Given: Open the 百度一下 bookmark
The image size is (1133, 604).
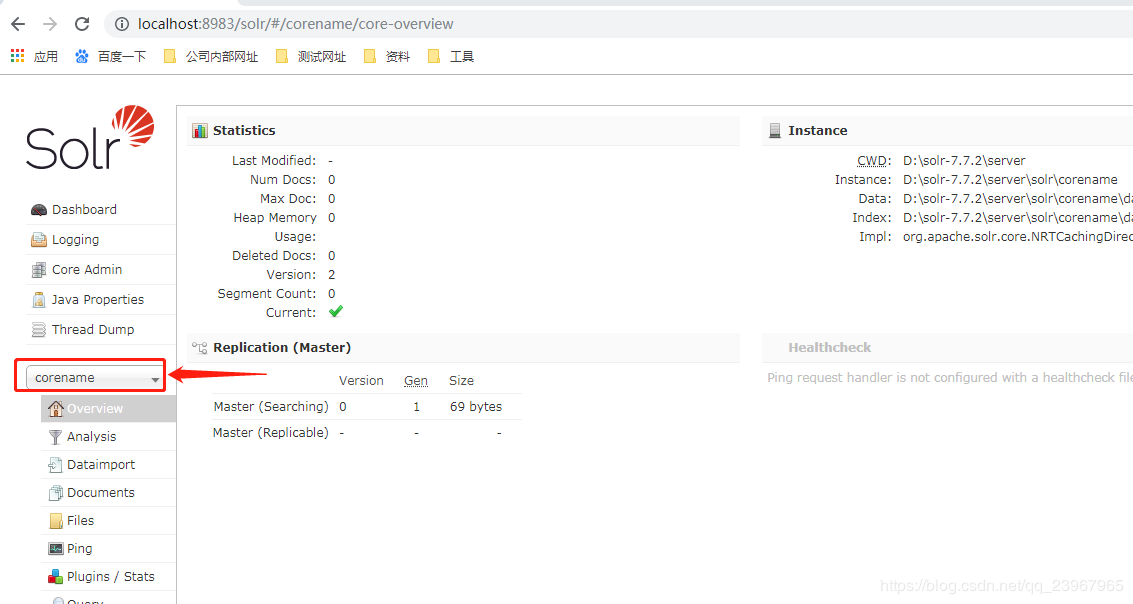Looking at the screenshot, I should click(111, 56).
